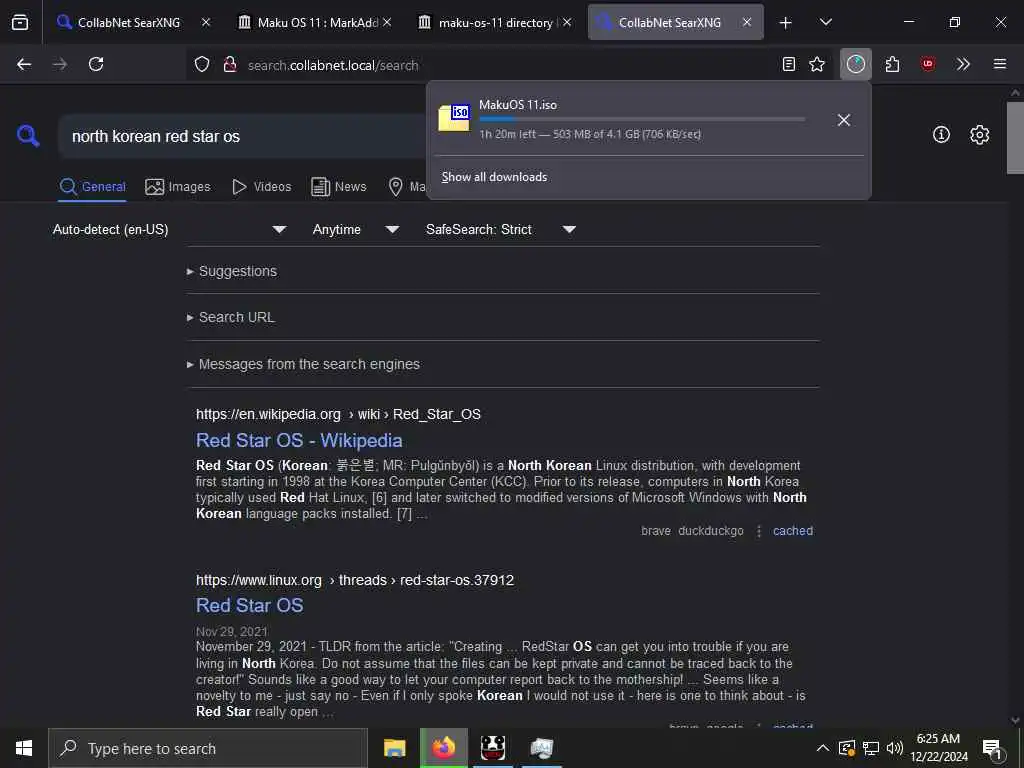Click the address bar URL
Viewport: 1024px width, 768px height.
(x=333, y=65)
